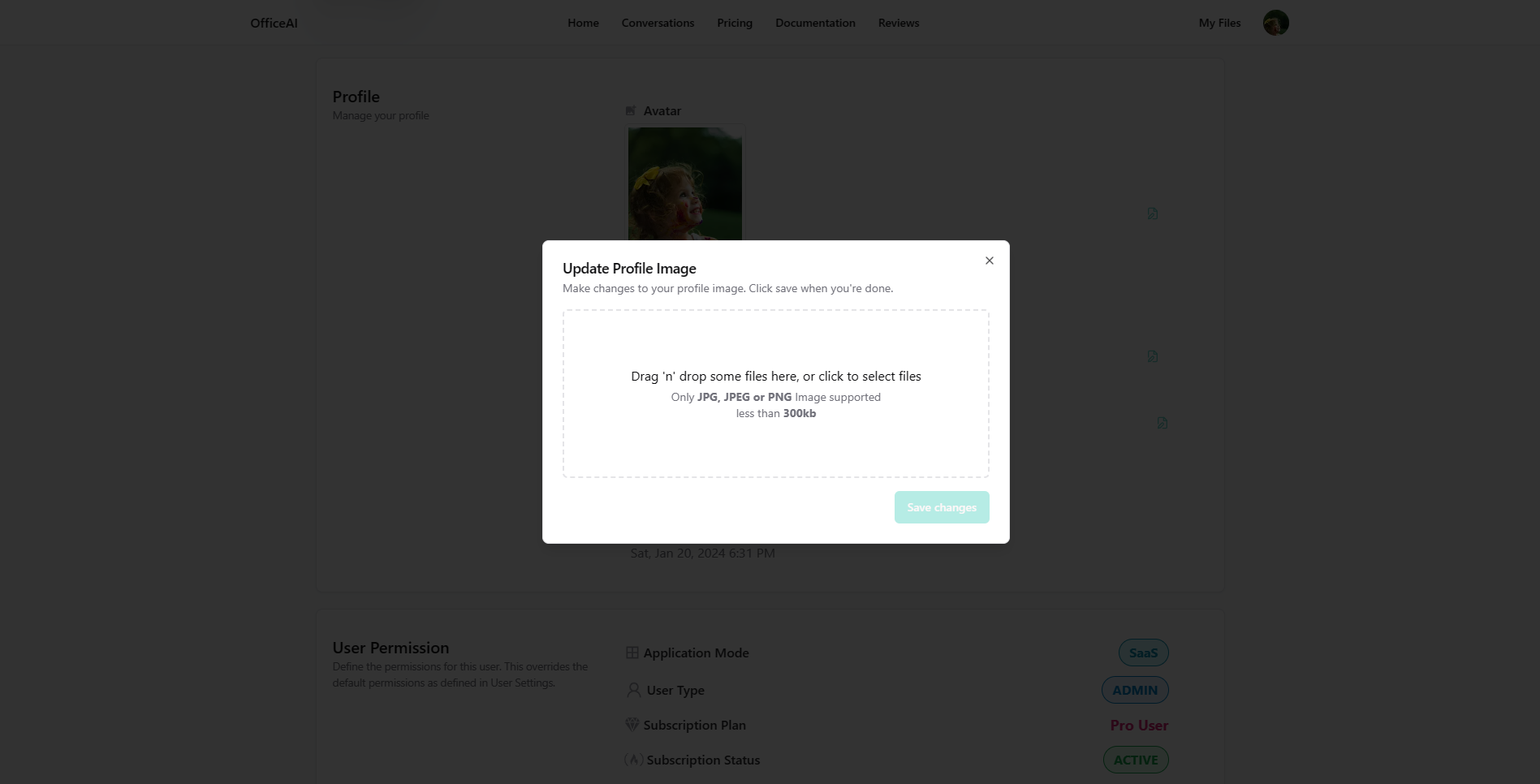Open the user avatar menu in header

click(1275, 23)
